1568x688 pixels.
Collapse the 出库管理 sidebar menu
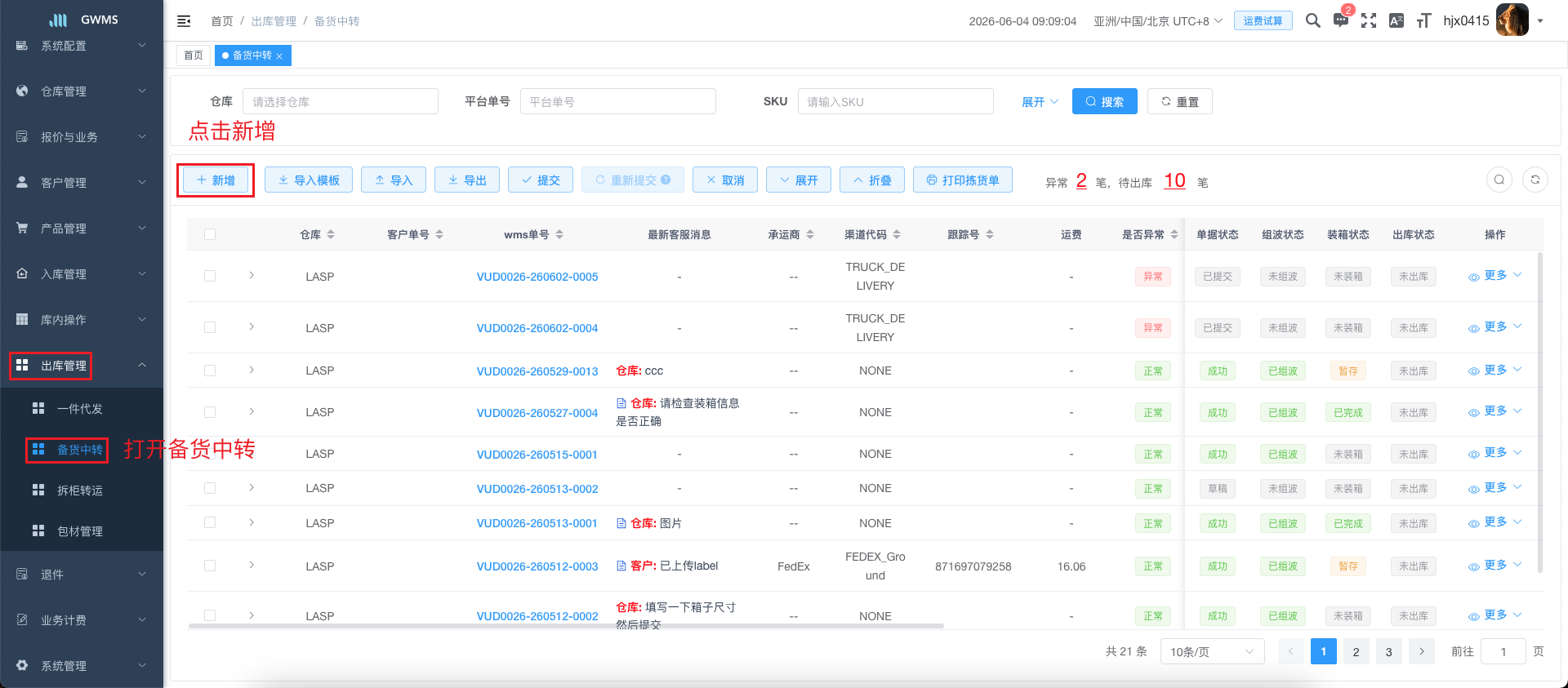(x=82, y=366)
